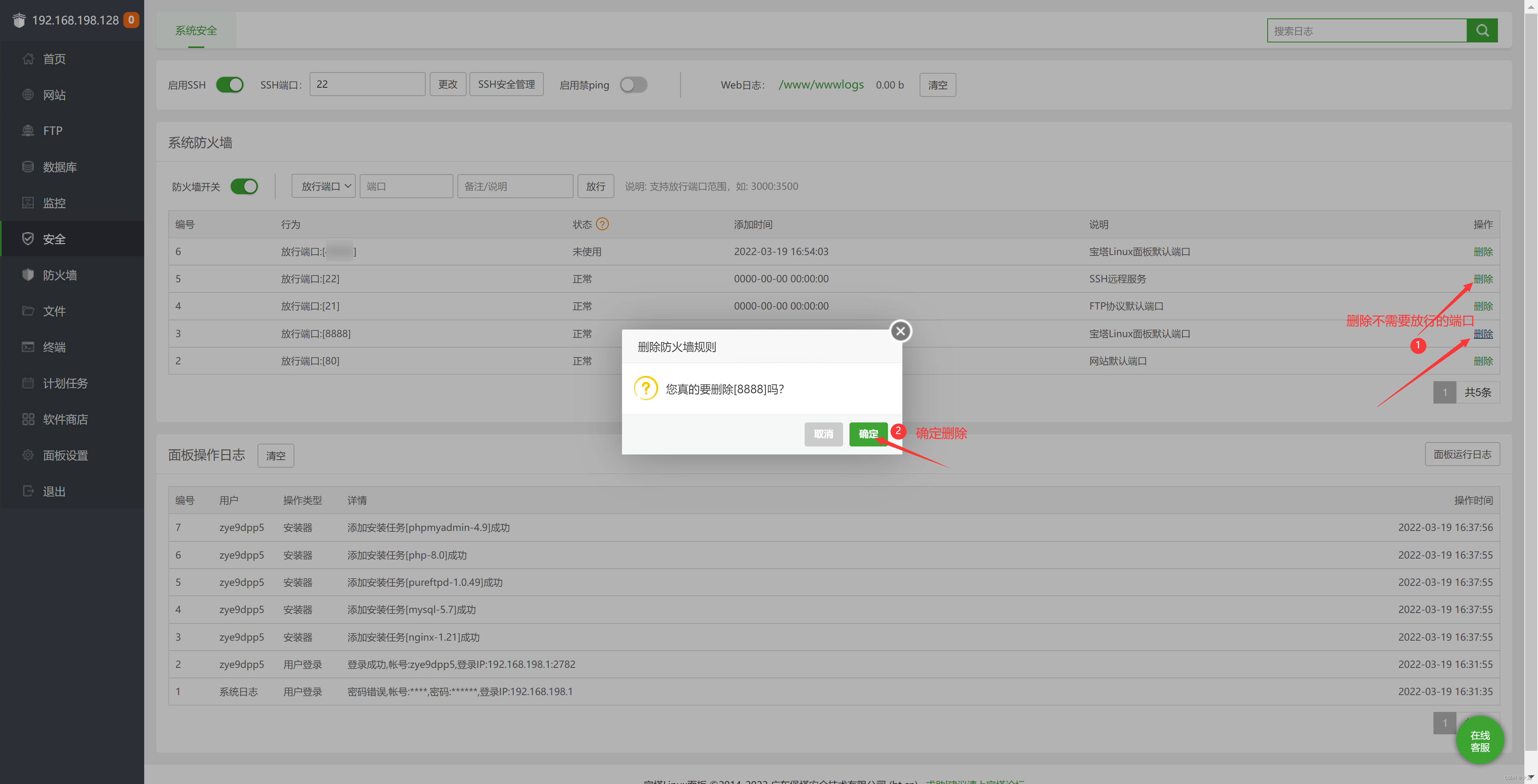The width and height of the screenshot is (1538, 784).
Task: Select the 安全 shield sidebar icon
Action: [28, 239]
